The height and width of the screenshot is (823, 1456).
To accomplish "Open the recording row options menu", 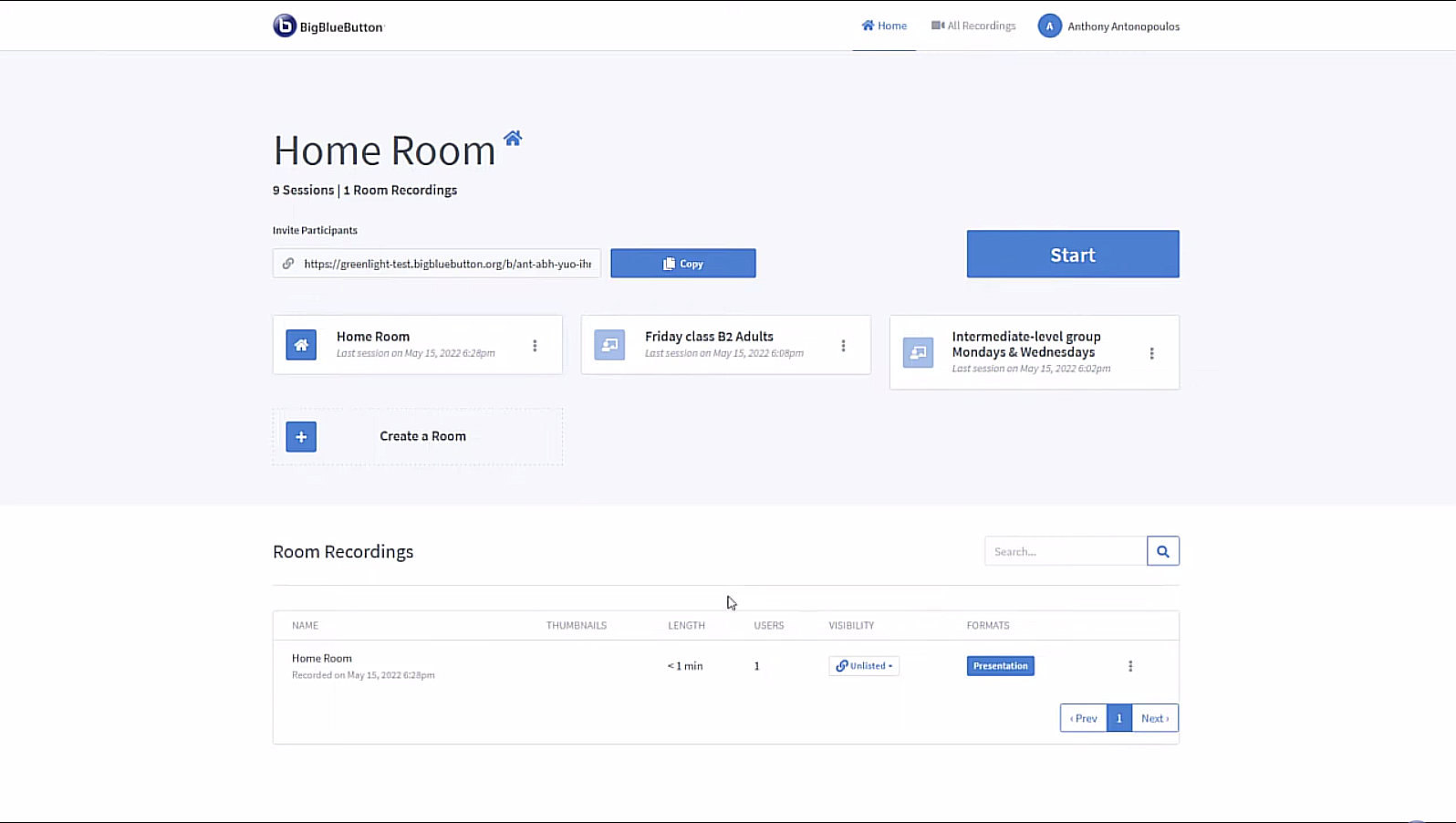I will click(1130, 666).
